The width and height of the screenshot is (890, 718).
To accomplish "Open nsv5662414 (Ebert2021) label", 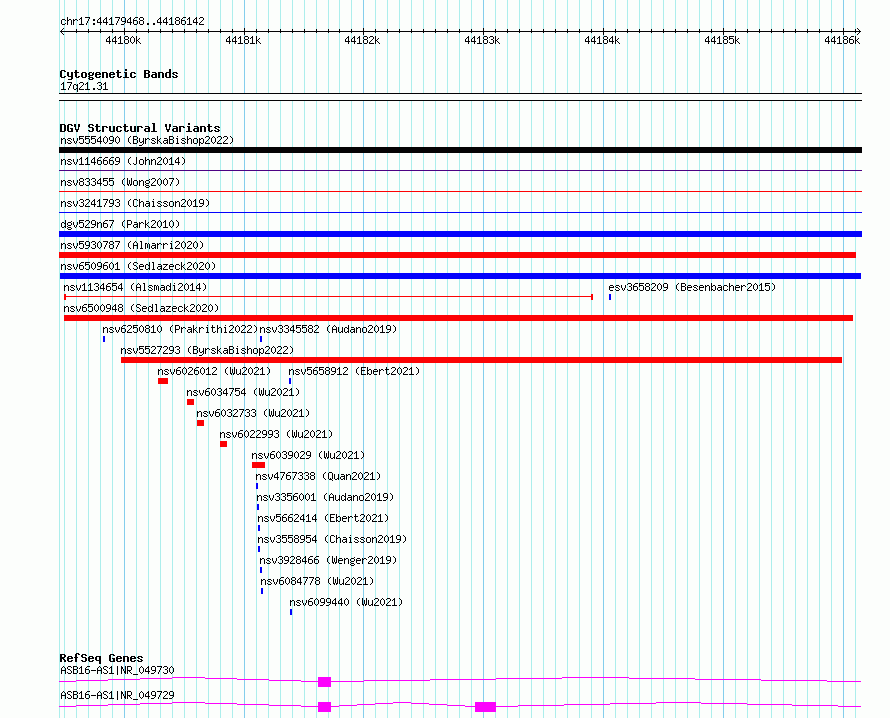I will pyautogui.click(x=324, y=518).
